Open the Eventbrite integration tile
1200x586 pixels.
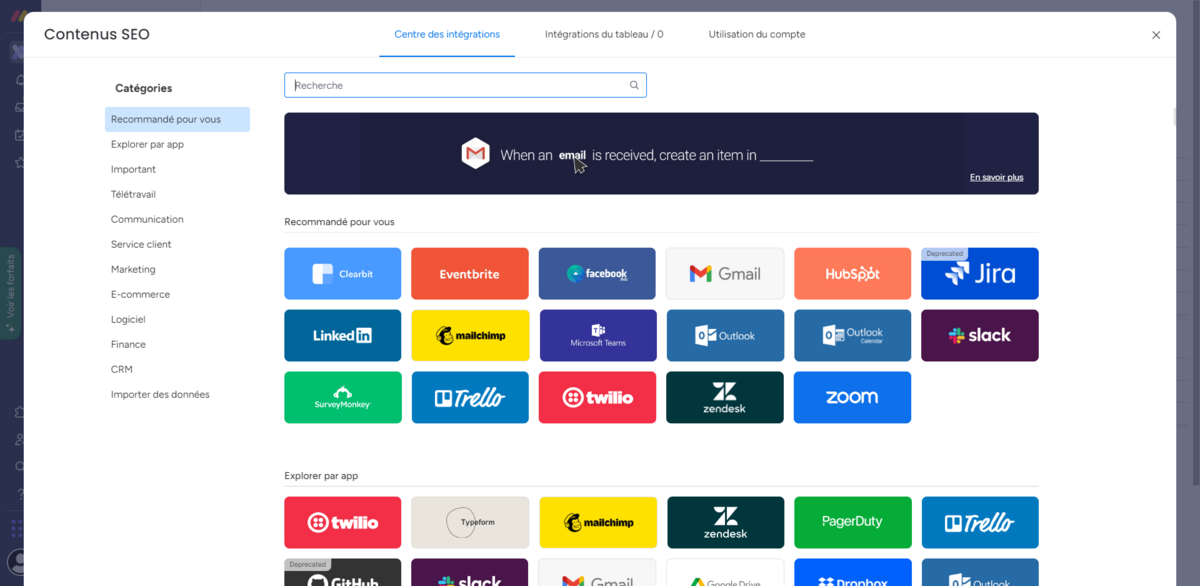point(470,274)
